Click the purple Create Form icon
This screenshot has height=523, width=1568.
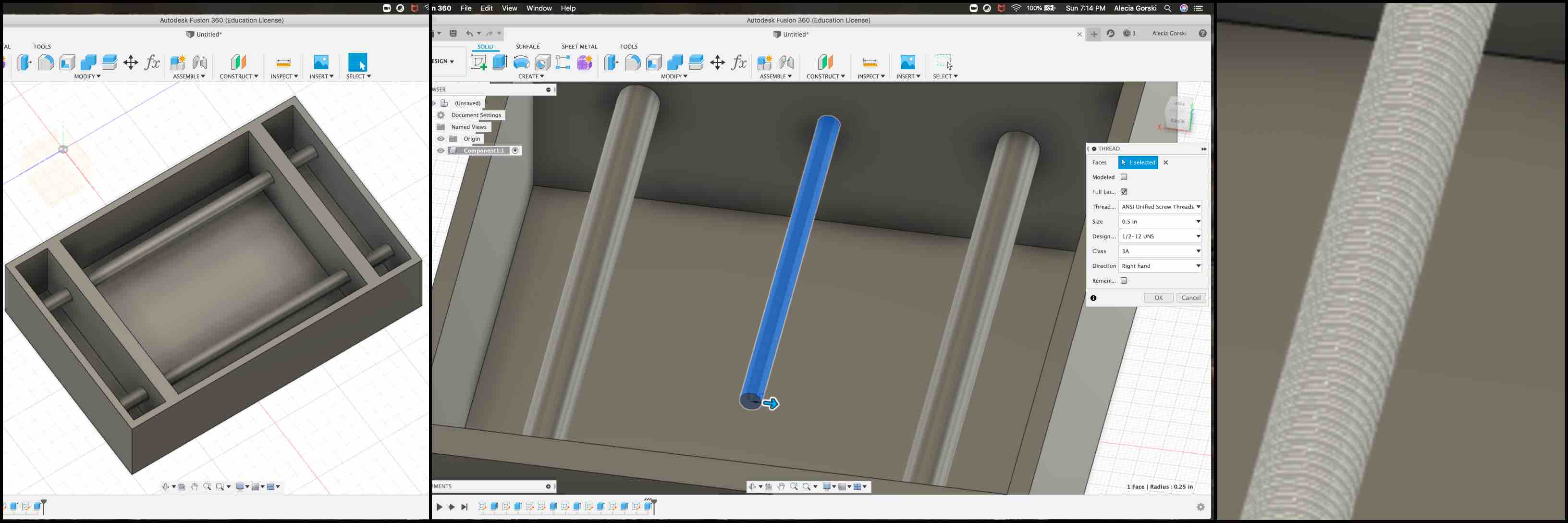click(x=584, y=62)
